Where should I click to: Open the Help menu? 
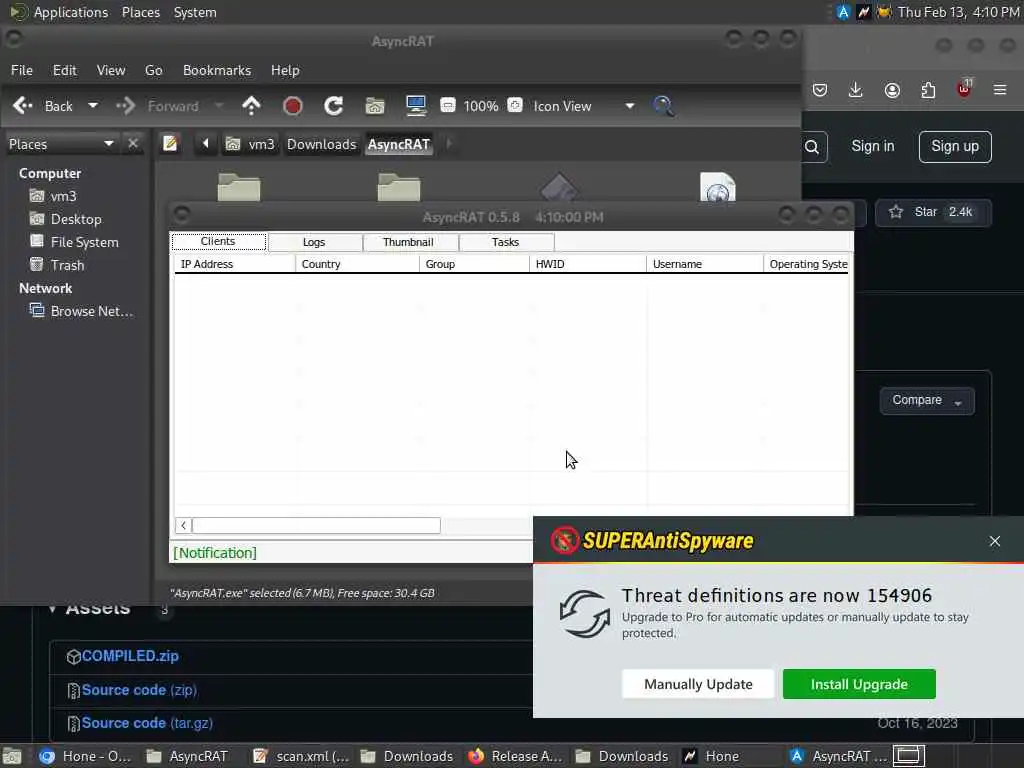coord(285,70)
